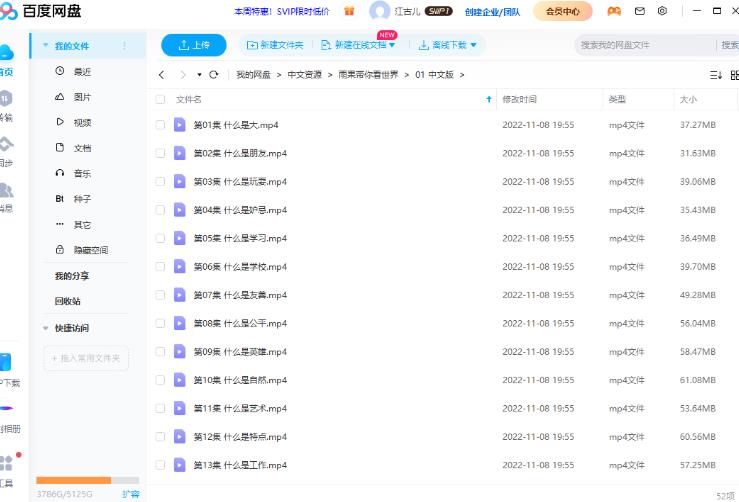Click the 拖入常用文件夹 placeholder box
Viewport: 739px width, 502px height.
click(x=86, y=358)
